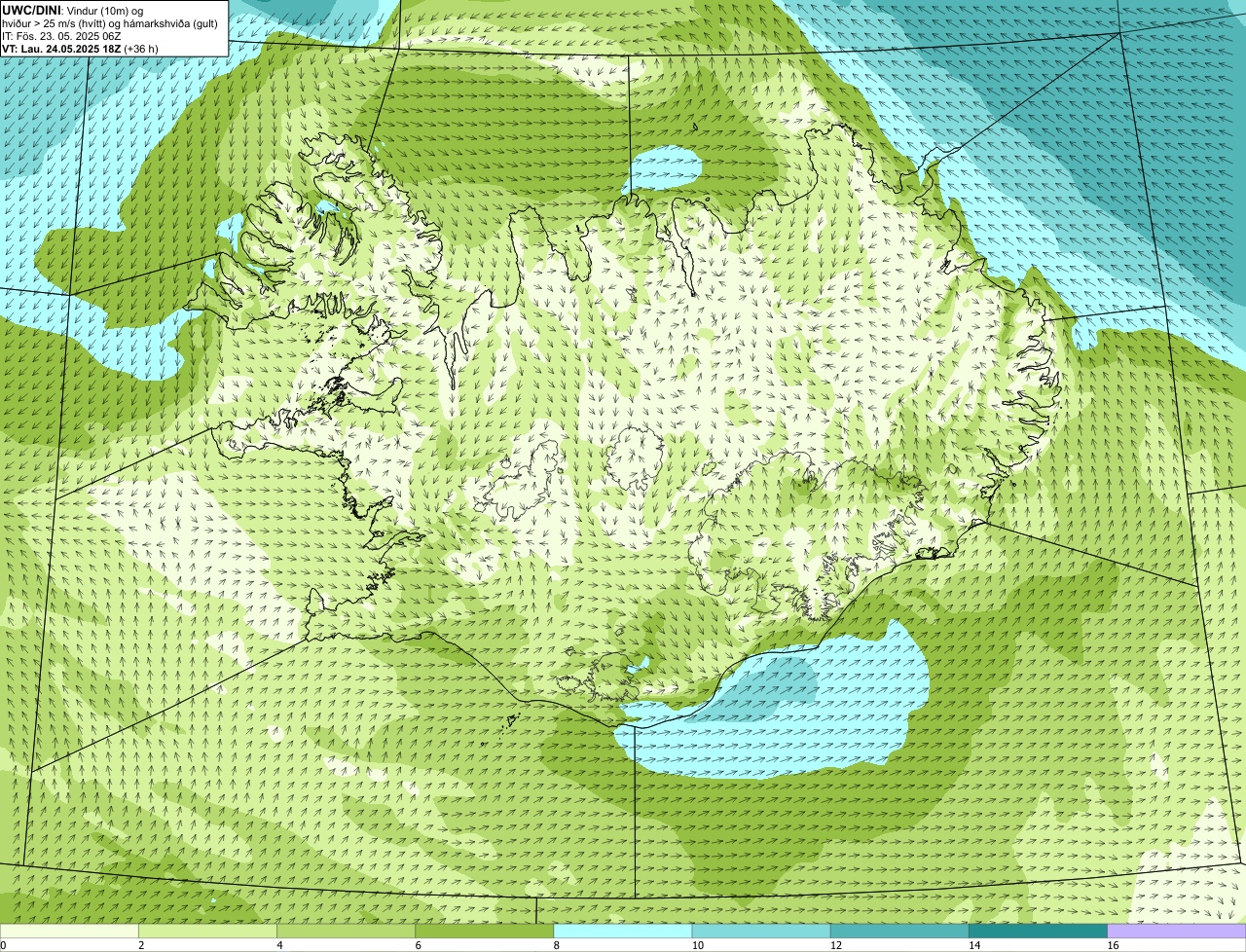The image size is (1246, 952).
Task: Choose the 14–16 m/s dark teal legend segment
Action: (1038, 932)
